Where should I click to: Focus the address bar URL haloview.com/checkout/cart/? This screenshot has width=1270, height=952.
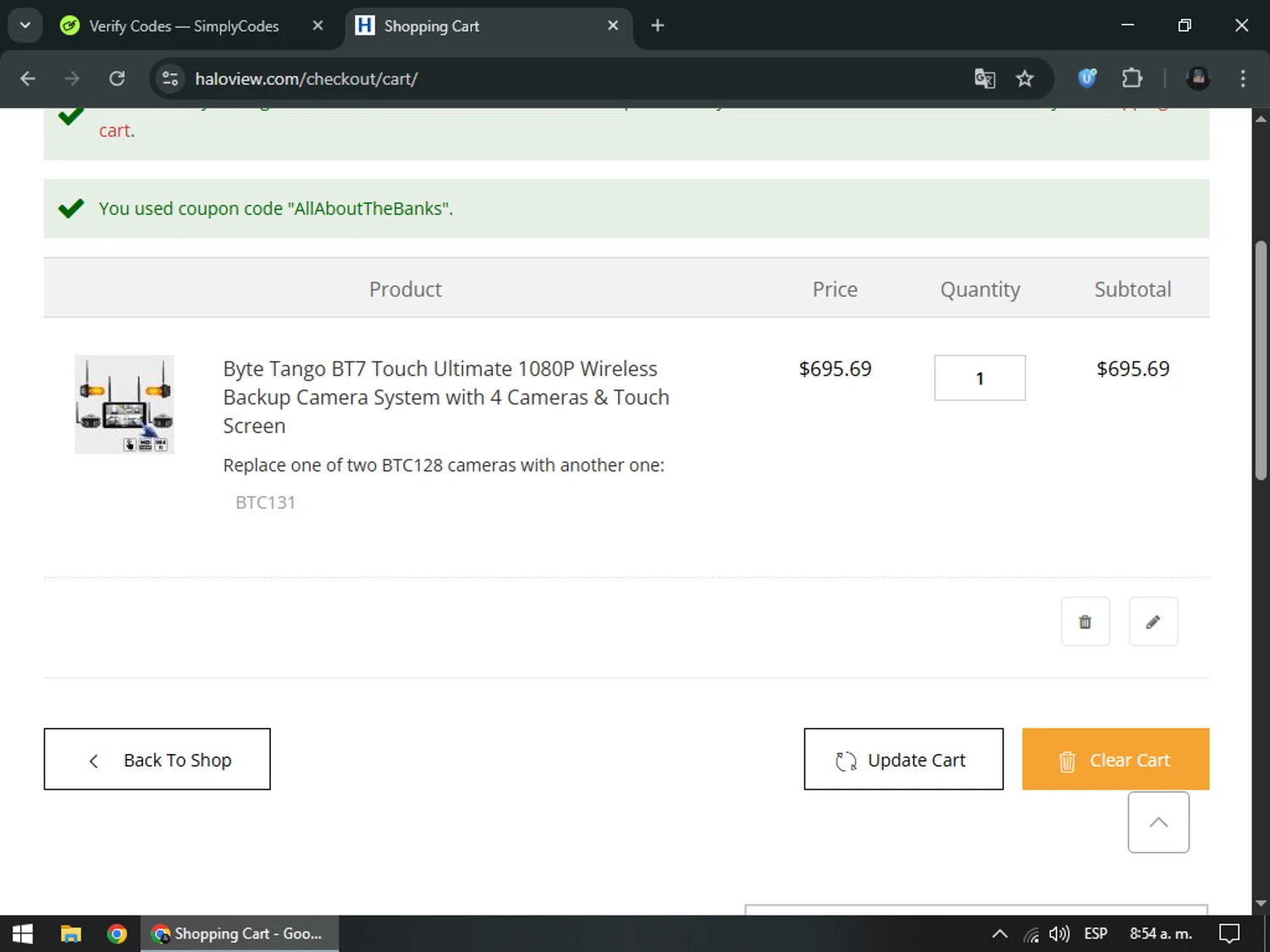[306, 79]
